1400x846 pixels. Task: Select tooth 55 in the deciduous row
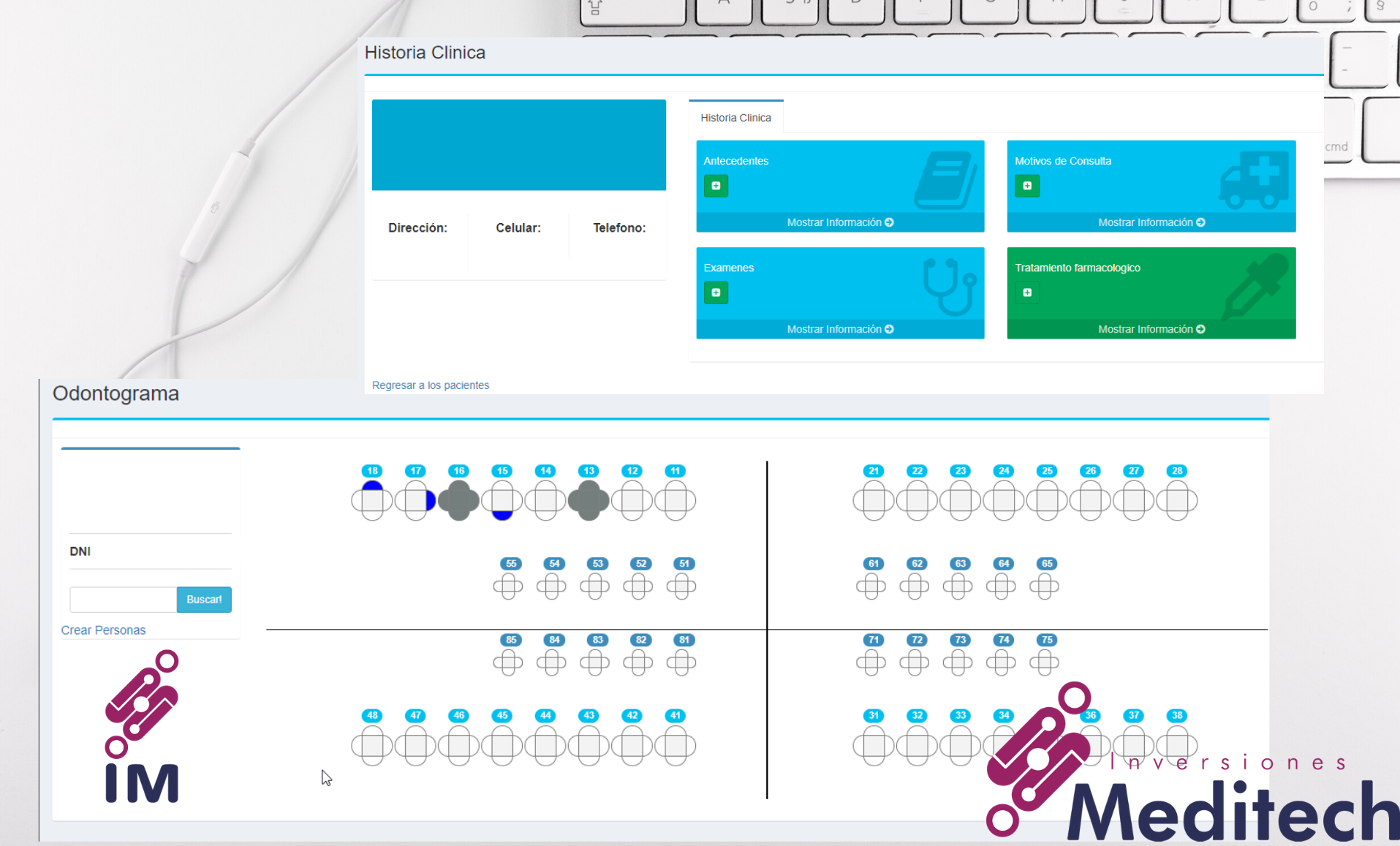click(x=509, y=585)
